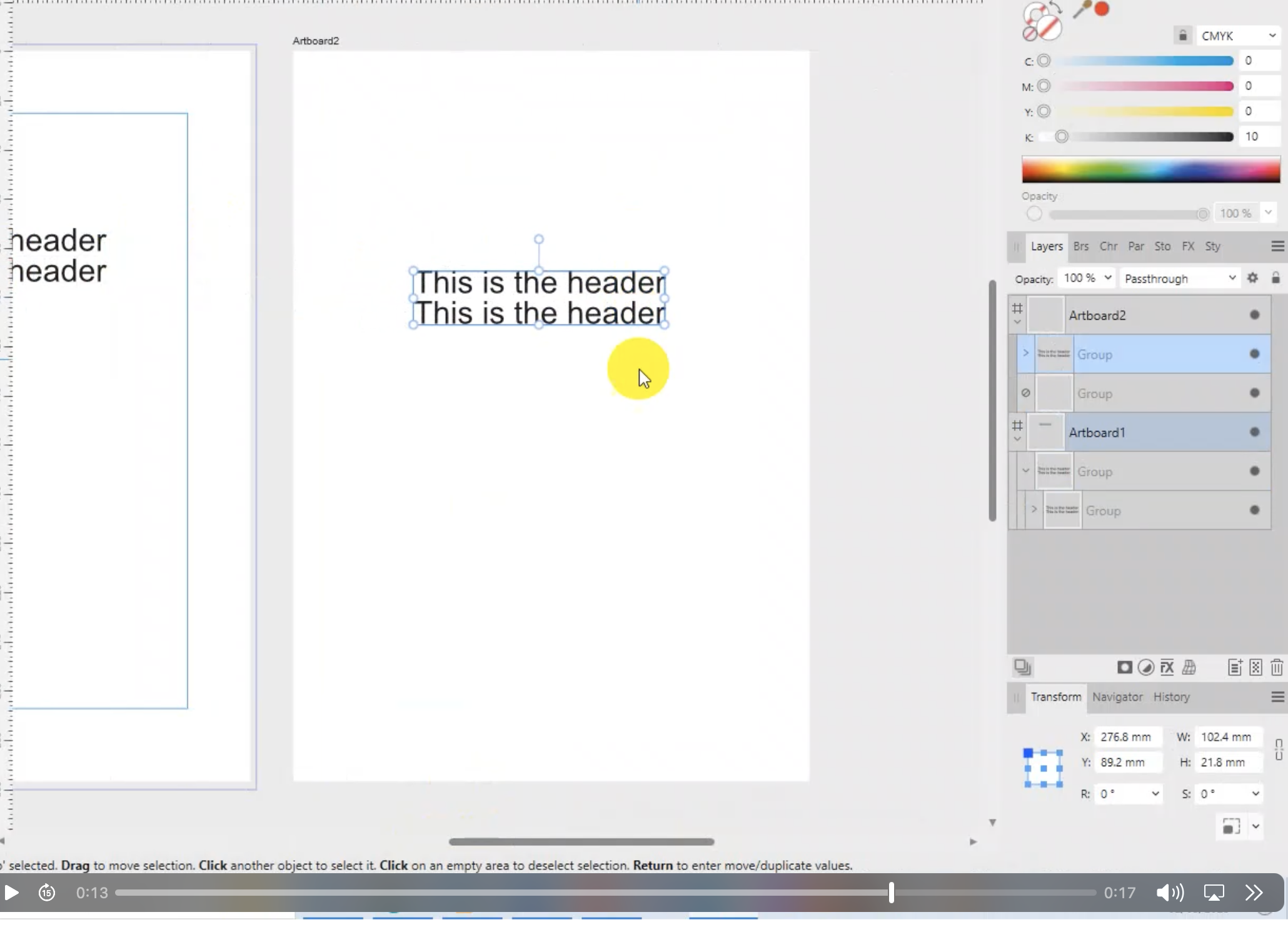
Task: Click the rewind 15 seconds icon
Action: pyautogui.click(x=47, y=893)
